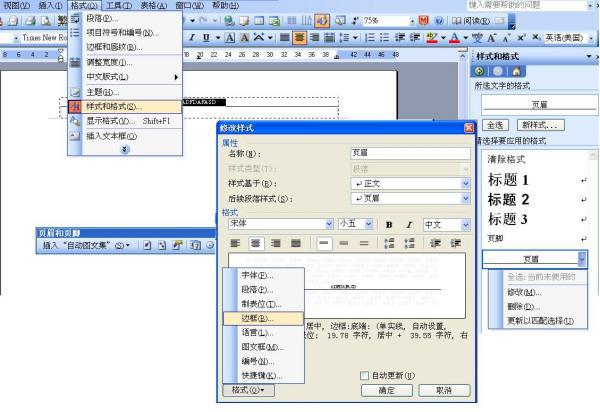The height and width of the screenshot is (412, 600).
Task: Click 修改(M)... in the style context menu
Action: 520,292
